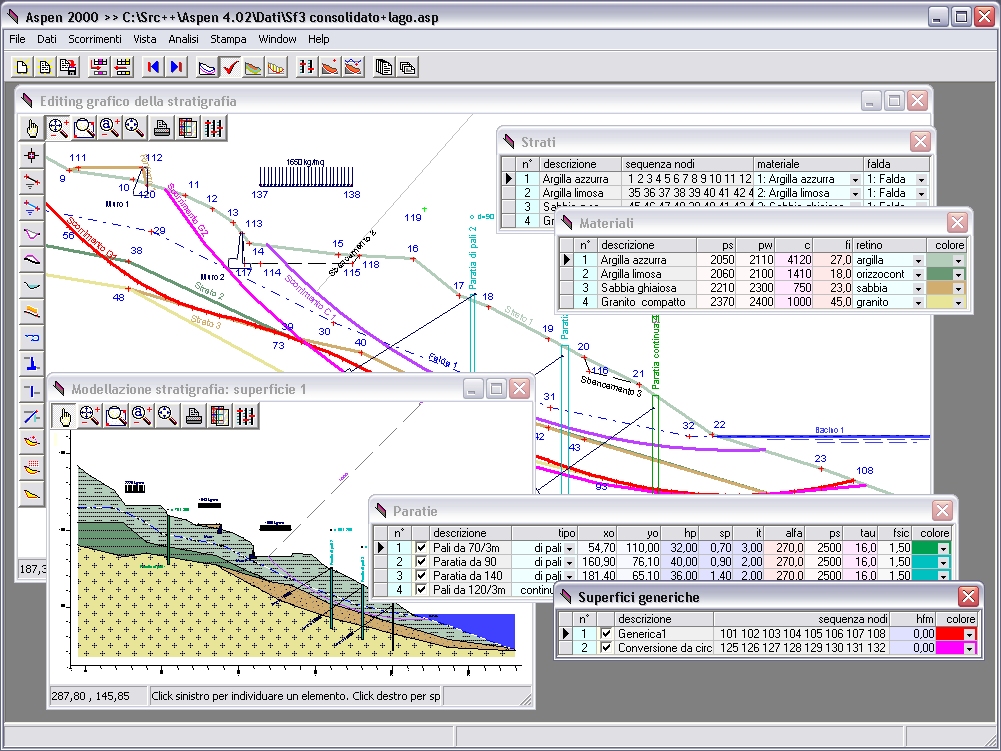Click the red checkmark verify toolbar icon
1001x751 pixels.
(230, 67)
